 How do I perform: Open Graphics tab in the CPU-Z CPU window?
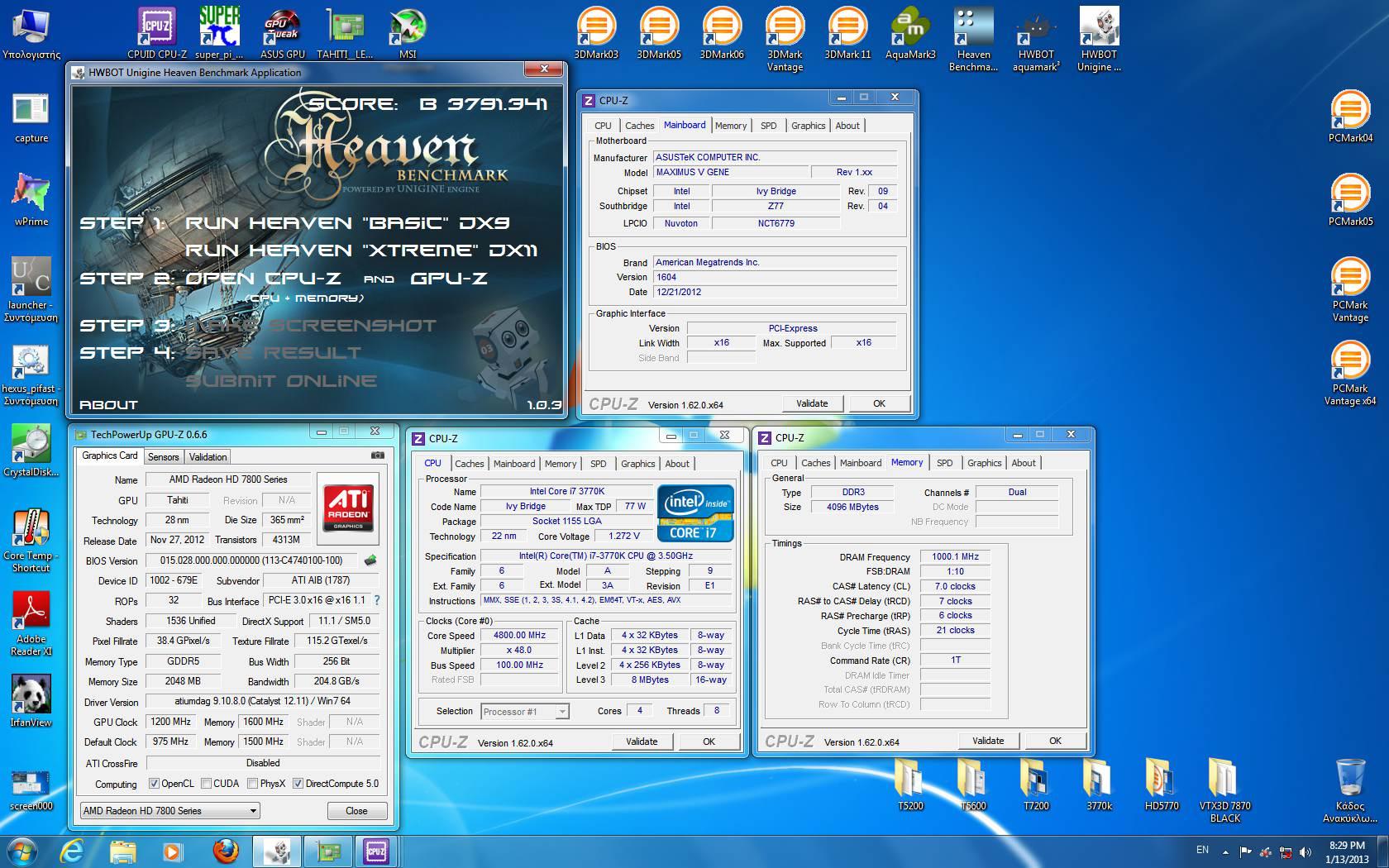(x=637, y=464)
